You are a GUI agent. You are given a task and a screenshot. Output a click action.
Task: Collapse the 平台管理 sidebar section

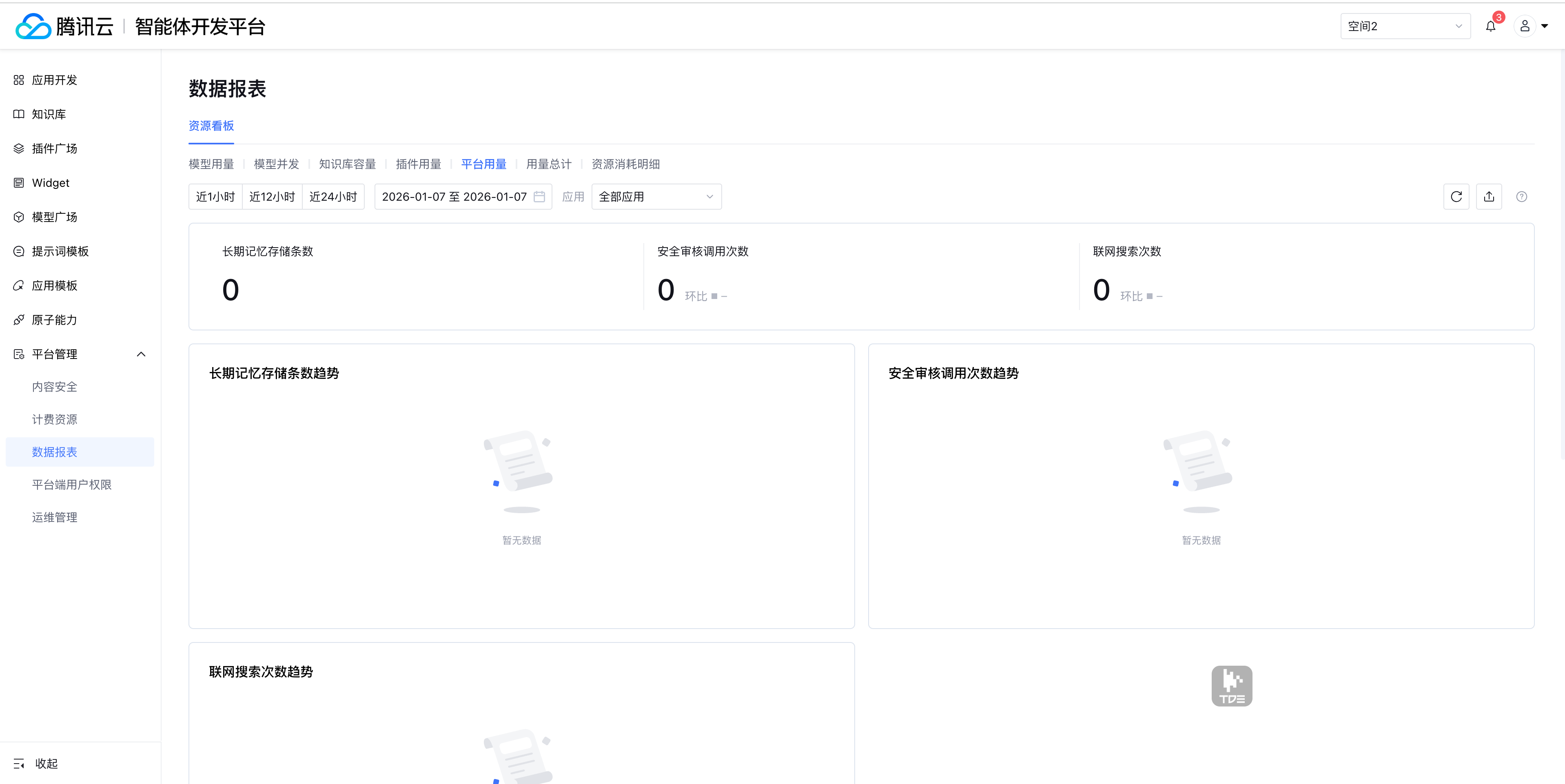click(141, 354)
